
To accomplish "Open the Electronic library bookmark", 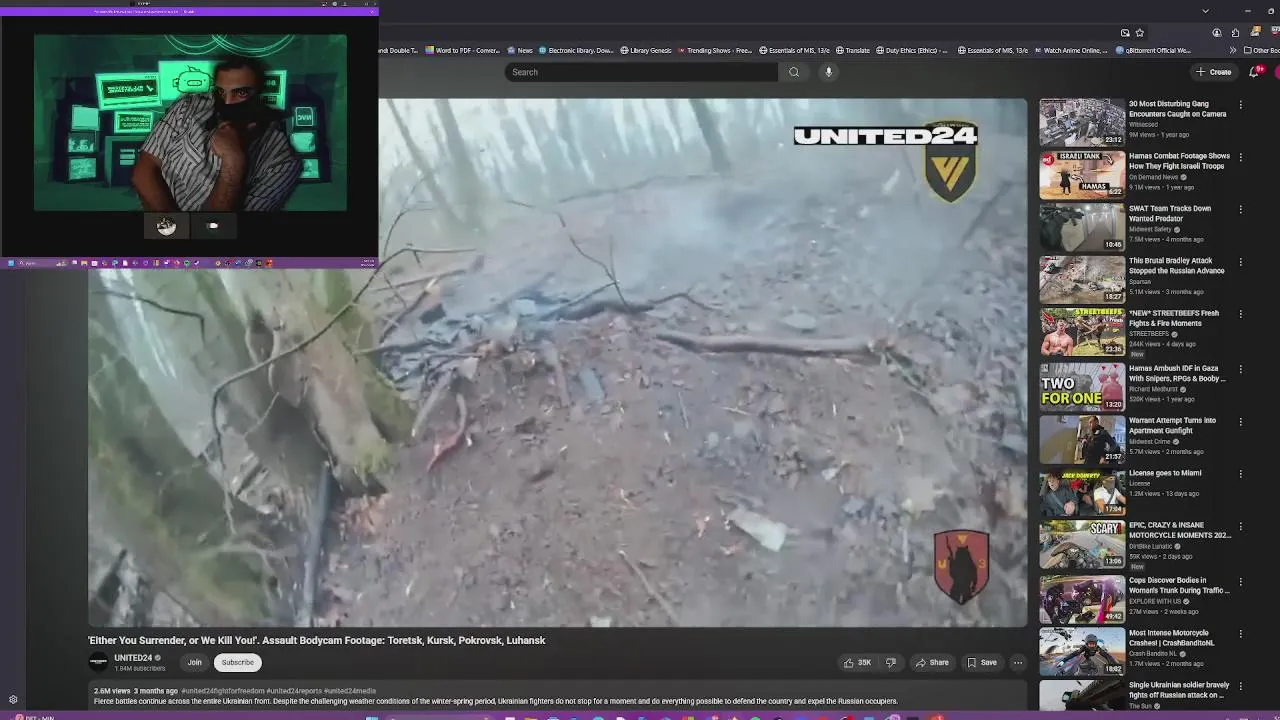I will tap(576, 50).
